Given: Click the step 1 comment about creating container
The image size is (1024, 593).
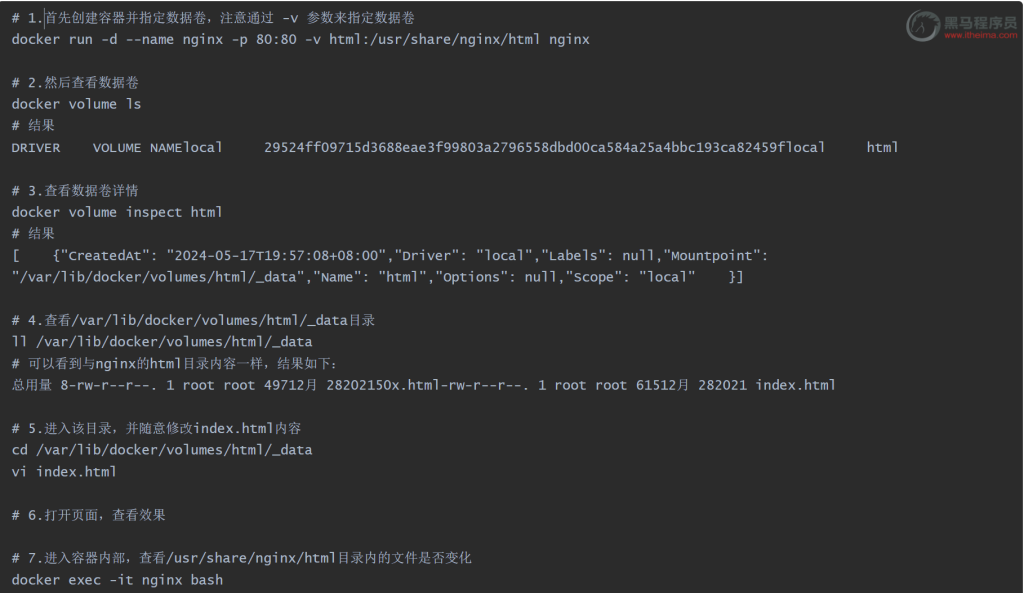Looking at the screenshot, I should [213, 18].
